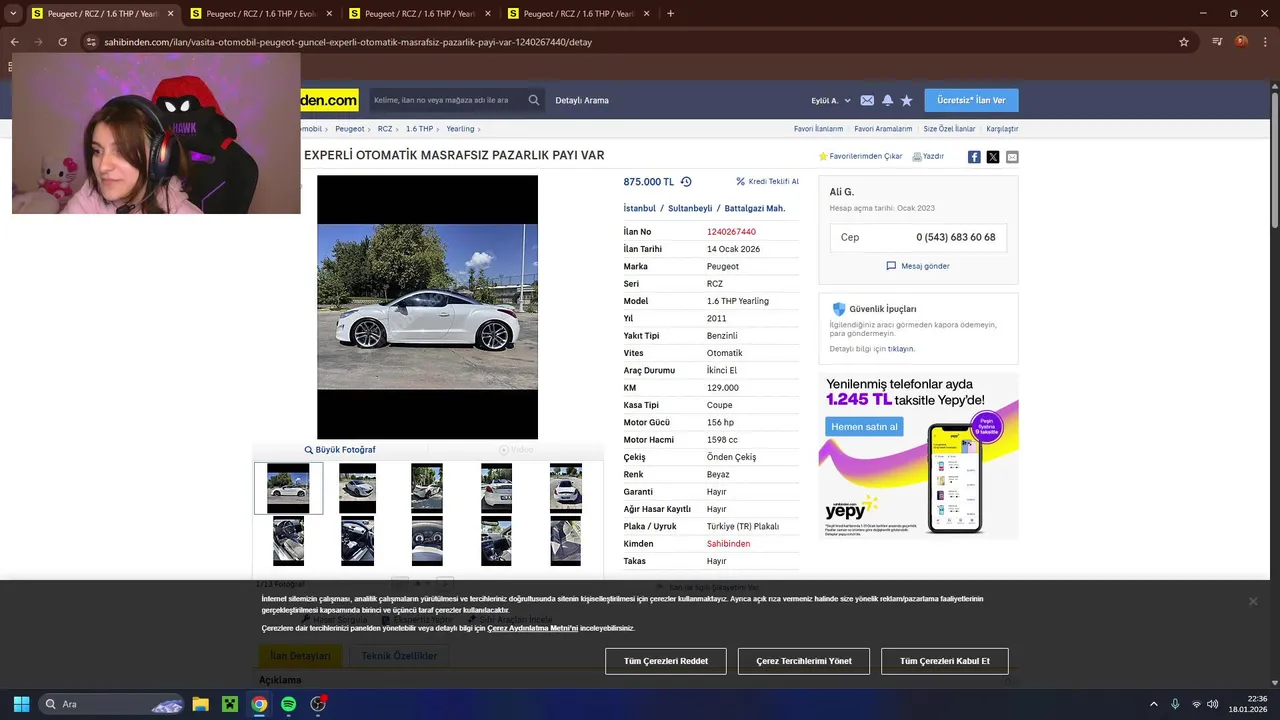Open Chrome profile avatar
The height and width of the screenshot is (720, 1280).
click(x=1241, y=42)
